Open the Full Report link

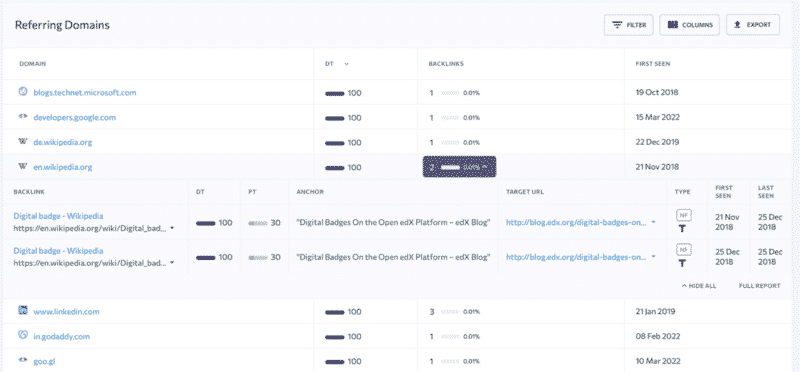759,286
